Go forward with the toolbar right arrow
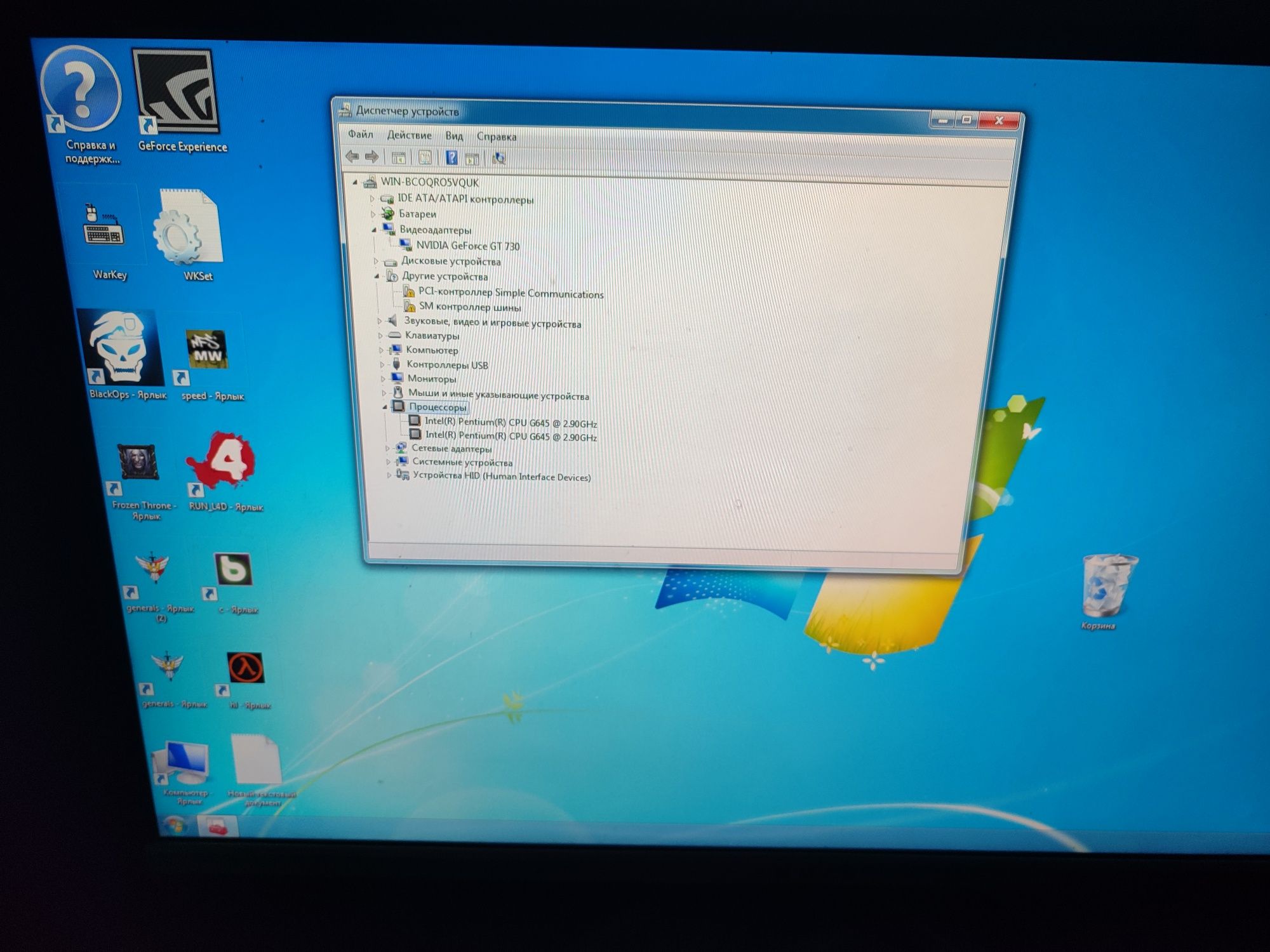This screenshot has height=952, width=1270. point(372,157)
